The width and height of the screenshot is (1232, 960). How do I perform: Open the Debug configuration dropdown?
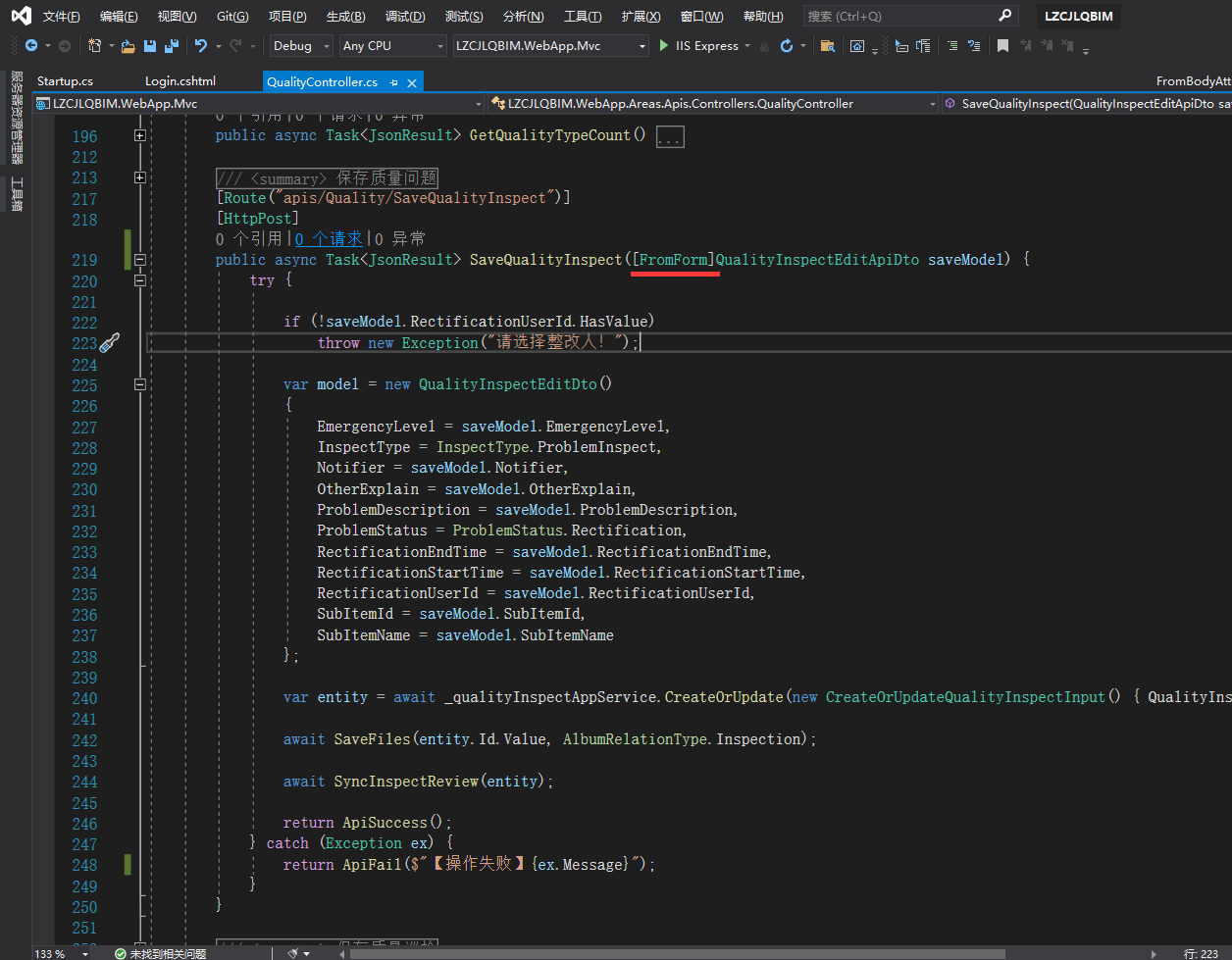pyautogui.click(x=299, y=46)
